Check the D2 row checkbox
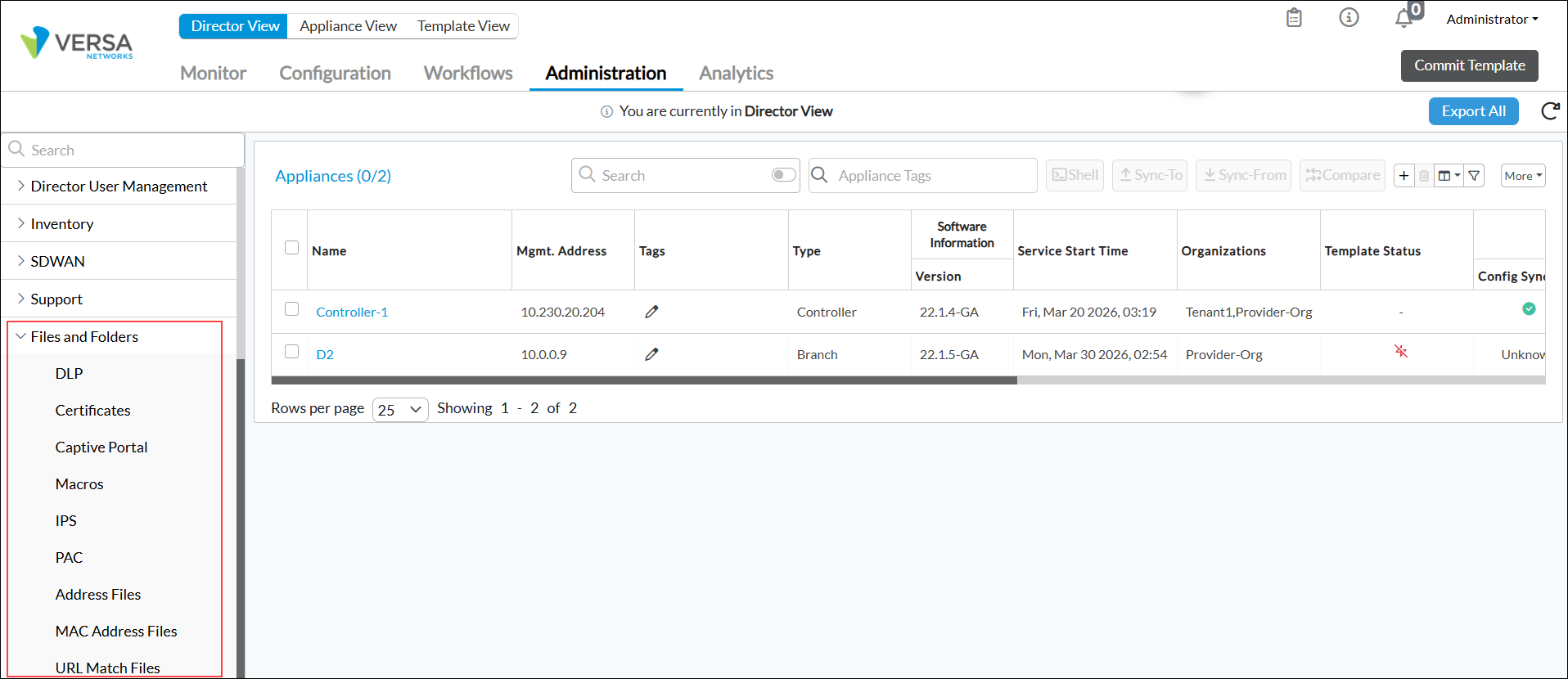The image size is (1568, 679). click(291, 351)
